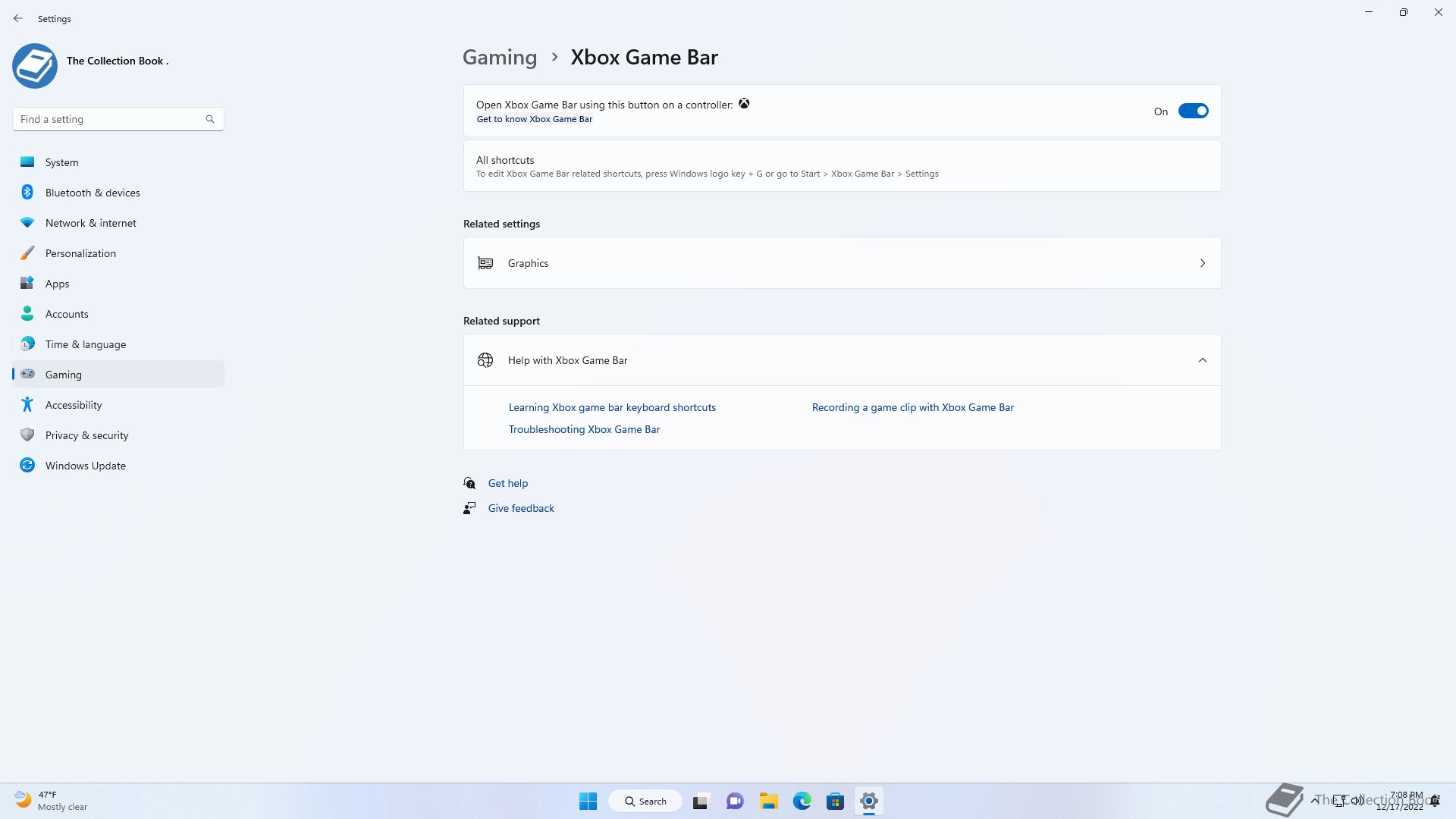This screenshot has height=819, width=1456.
Task: Click the Get help chat icon
Action: (x=469, y=483)
